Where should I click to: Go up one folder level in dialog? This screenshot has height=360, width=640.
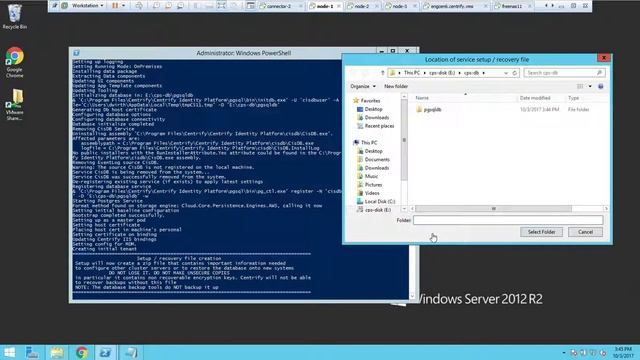click(382, 73)
